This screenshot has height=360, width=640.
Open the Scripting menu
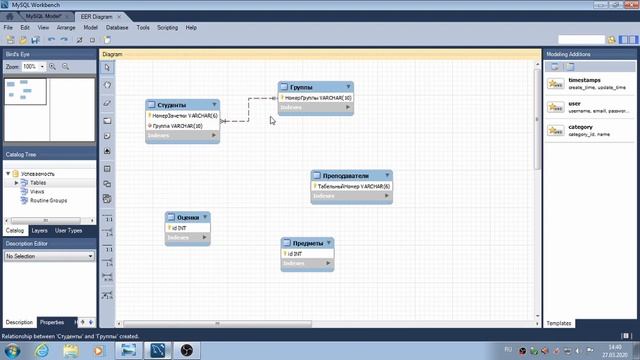tap(167, 27)
